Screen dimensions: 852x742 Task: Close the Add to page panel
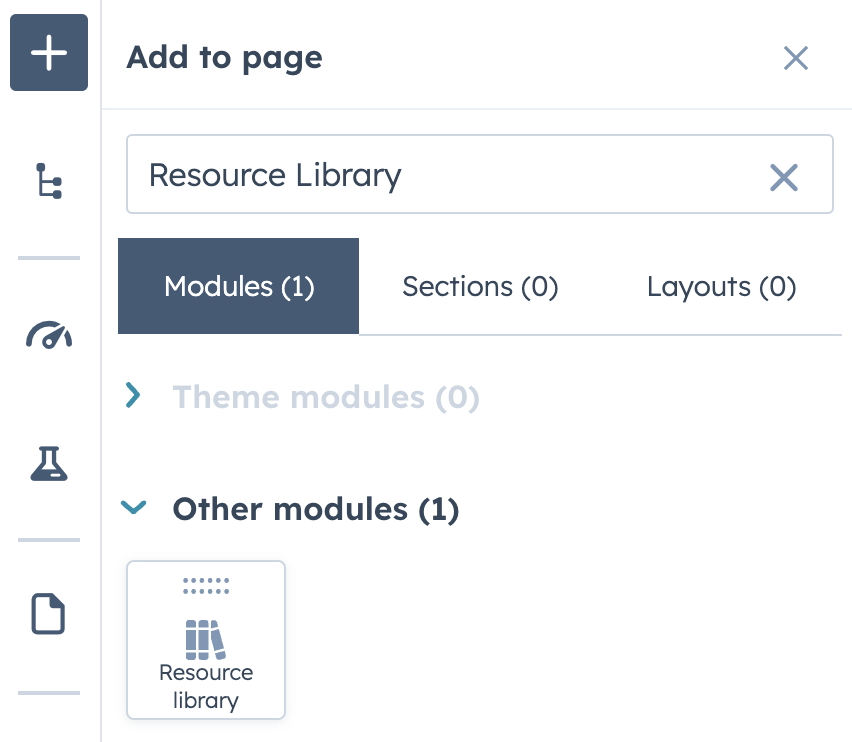(796, 58)
